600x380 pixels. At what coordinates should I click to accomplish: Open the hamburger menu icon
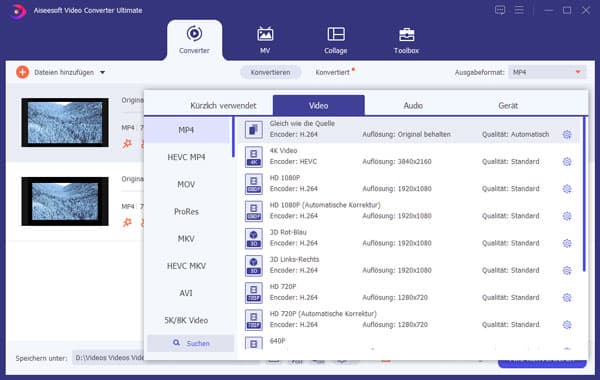pyautogui.click(x=519, y=10)
